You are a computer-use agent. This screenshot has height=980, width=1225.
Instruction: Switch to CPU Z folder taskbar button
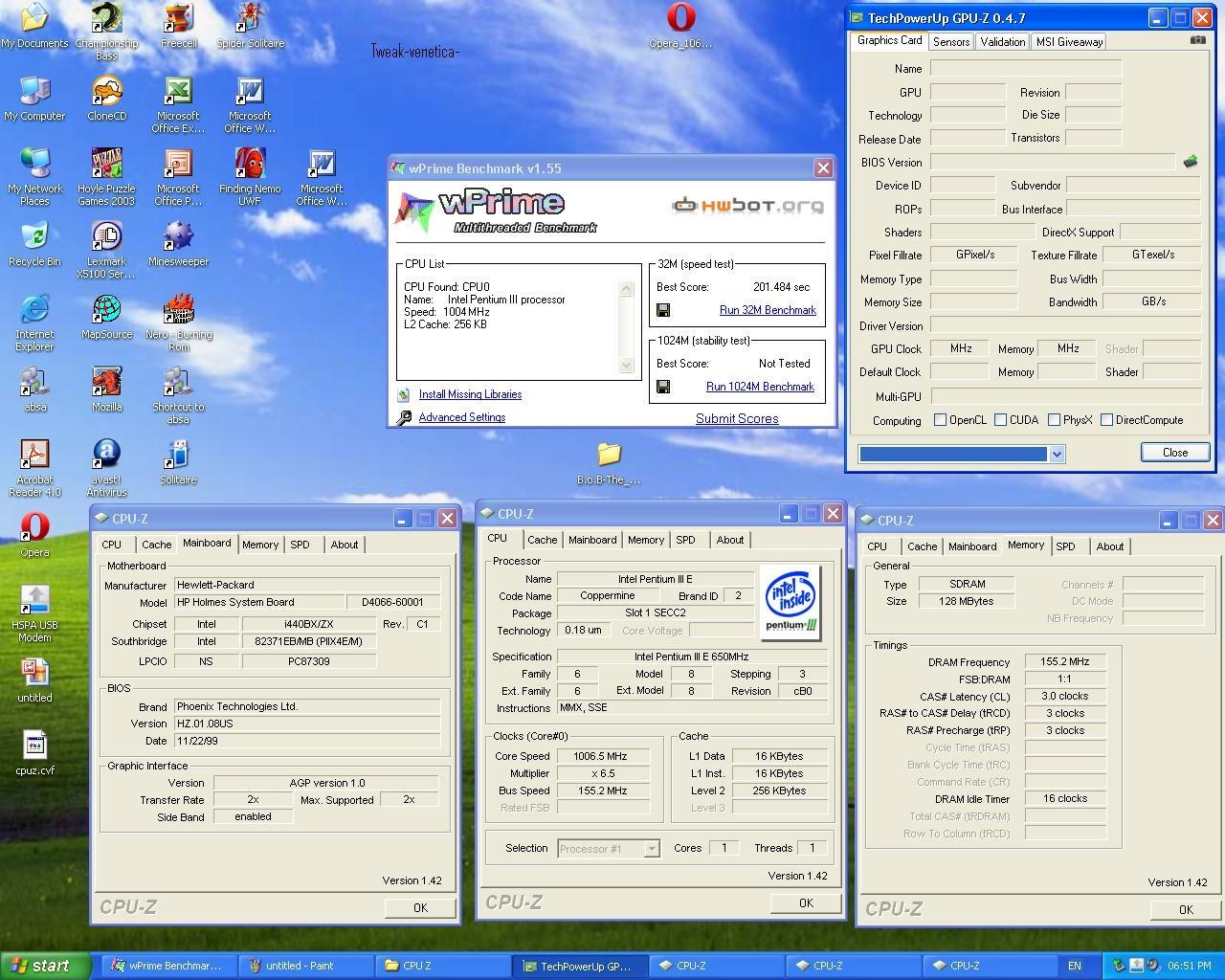[441, 966]
